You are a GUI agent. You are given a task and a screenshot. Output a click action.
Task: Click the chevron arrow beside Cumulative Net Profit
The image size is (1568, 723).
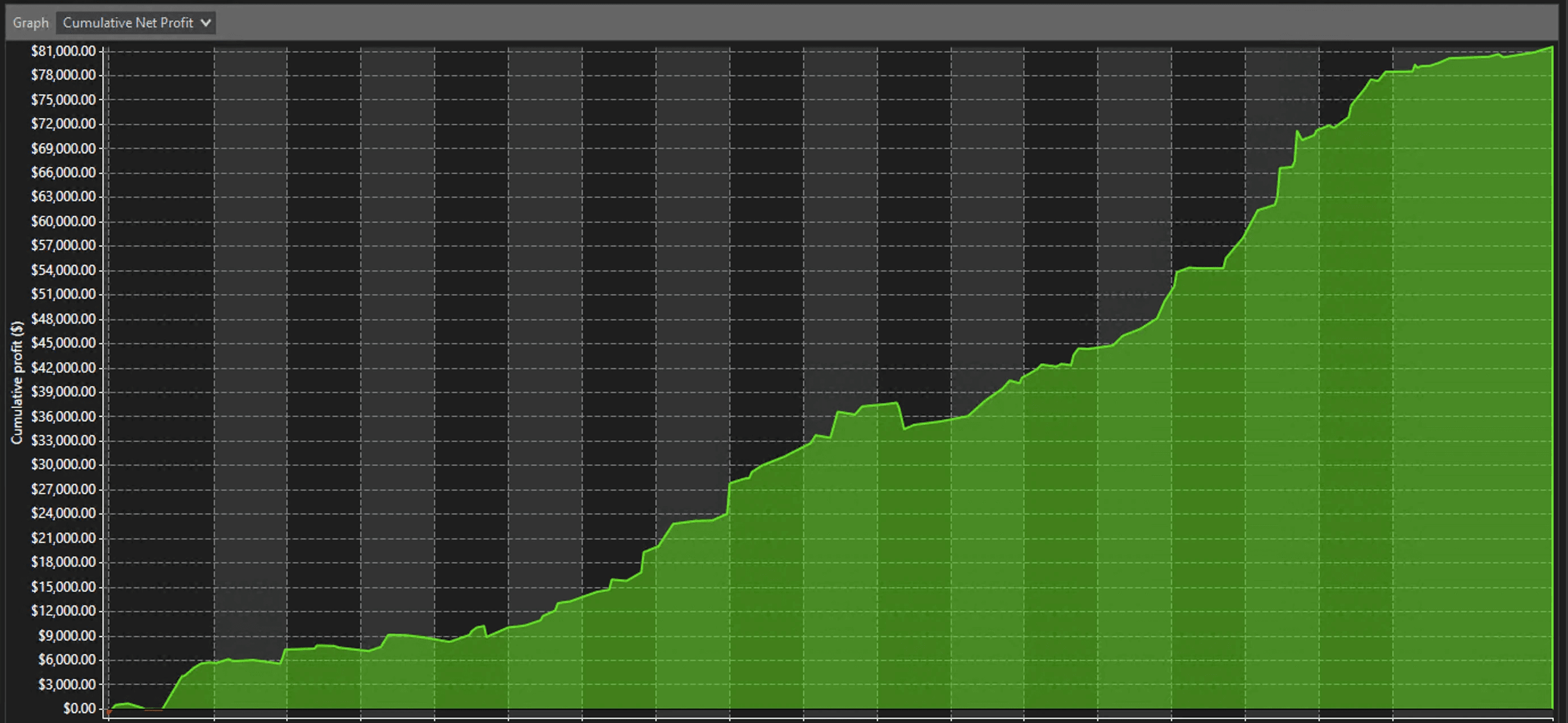[x=206, y=23]
